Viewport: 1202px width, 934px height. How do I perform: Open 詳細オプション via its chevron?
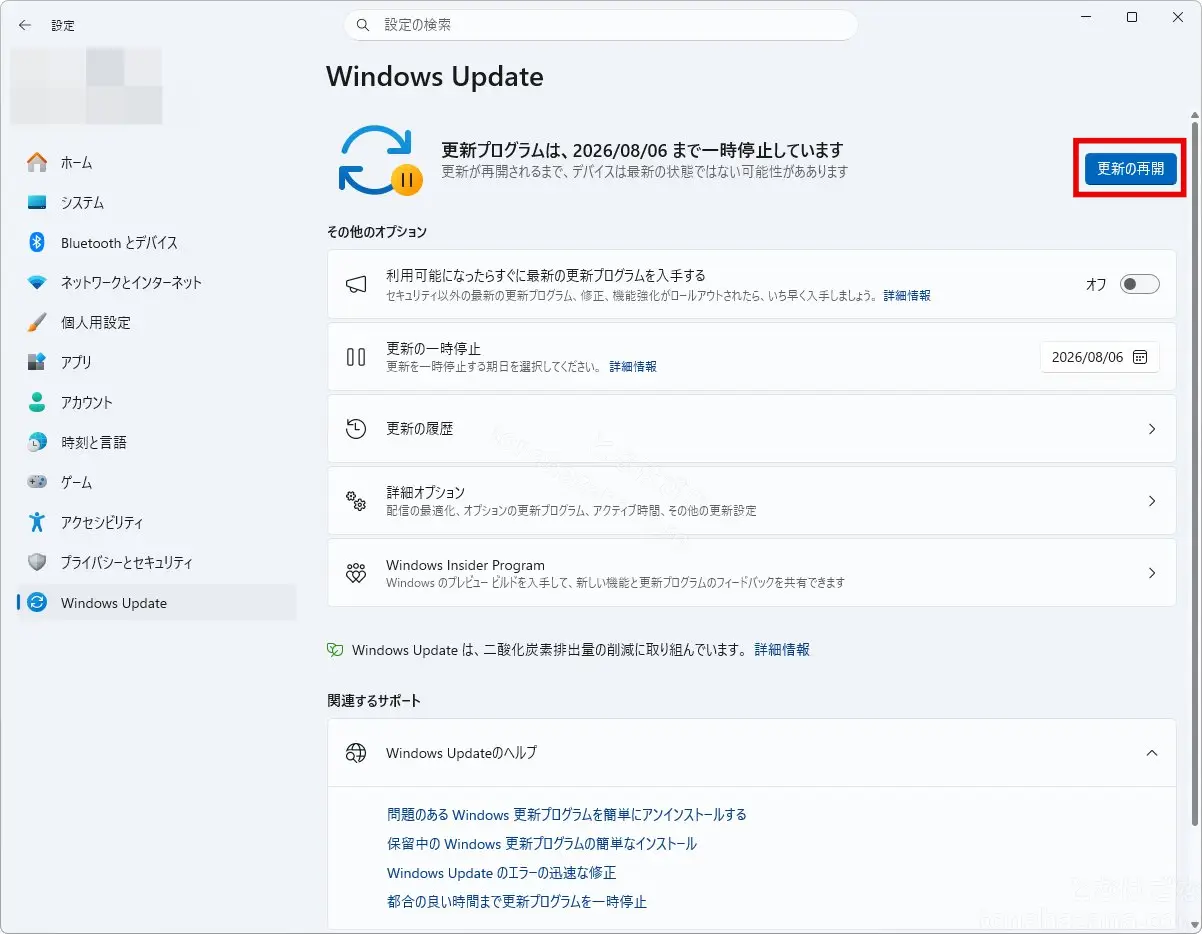(x=1152, y=501)
